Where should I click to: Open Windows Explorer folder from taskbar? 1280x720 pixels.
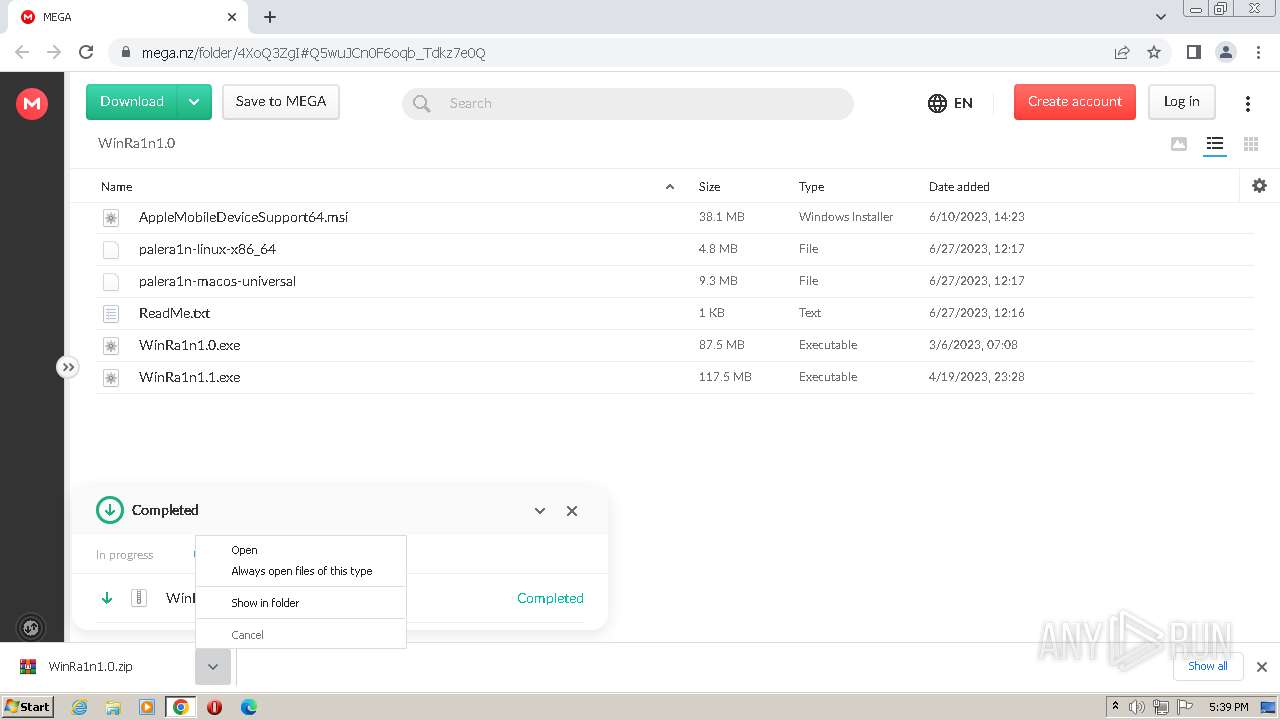[x=113, y=707]
